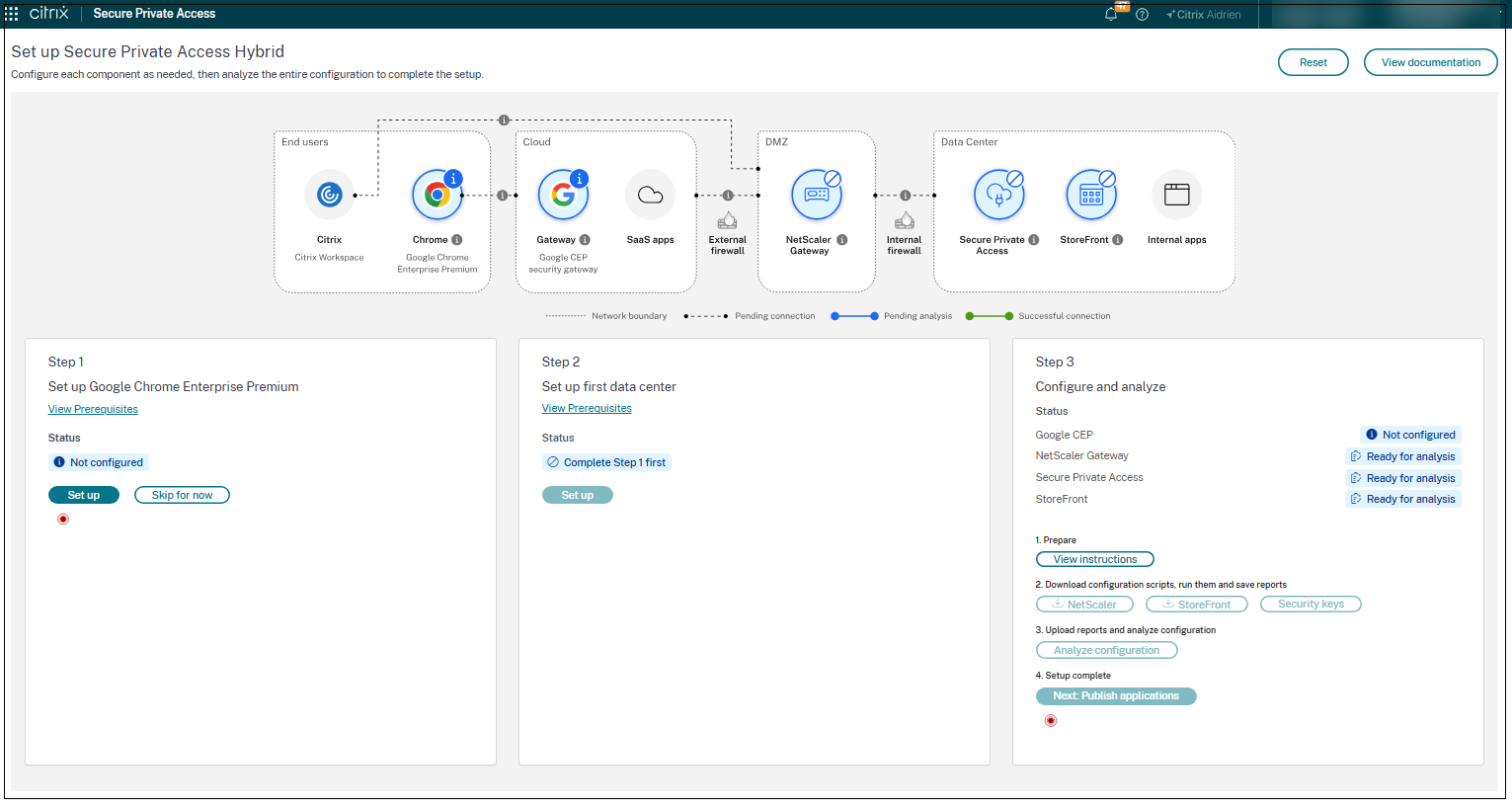Click Next: Publish applications
Viewport: 1512px width, 809px height.
tap(1116, 696)
